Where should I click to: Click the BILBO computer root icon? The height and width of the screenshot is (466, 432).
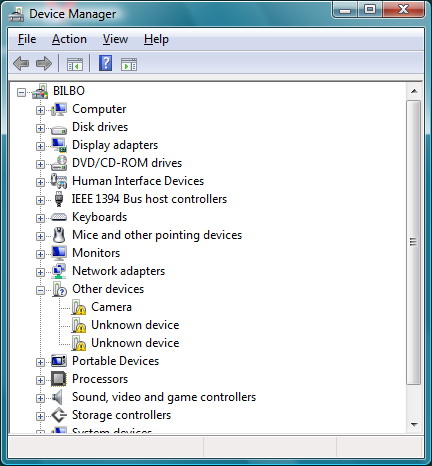click(40, 91)
